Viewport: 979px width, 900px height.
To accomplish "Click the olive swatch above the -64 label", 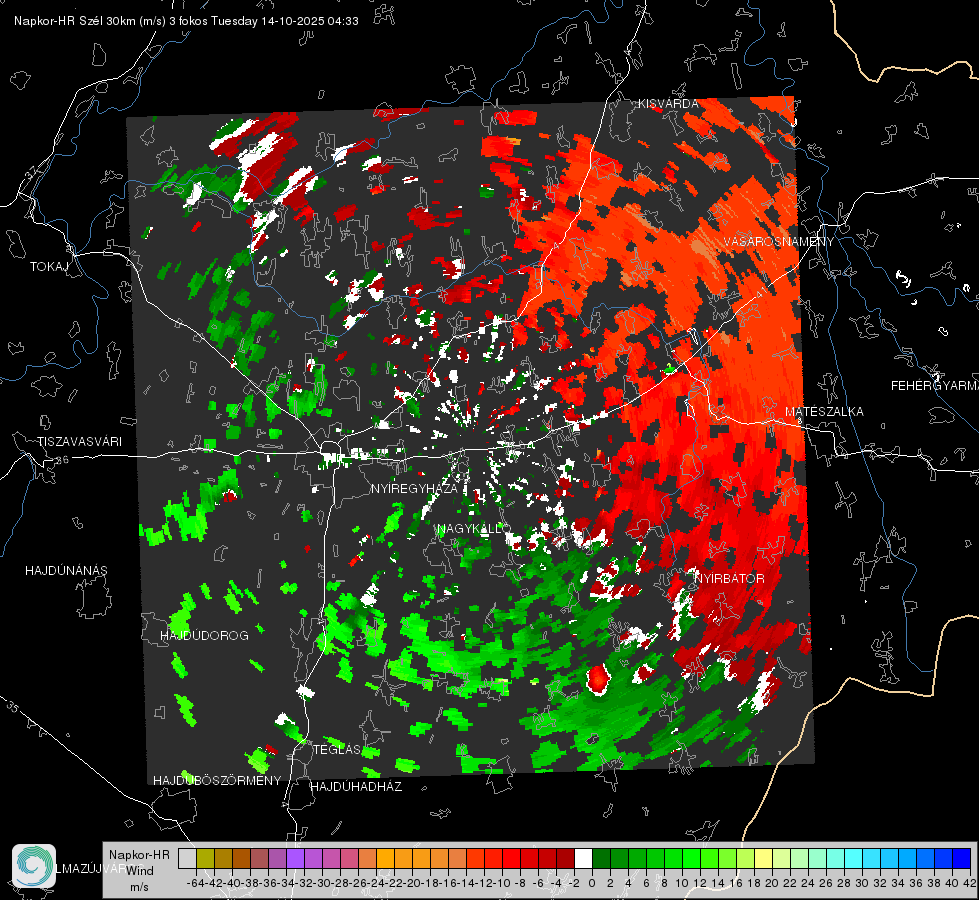I will 205,858.
